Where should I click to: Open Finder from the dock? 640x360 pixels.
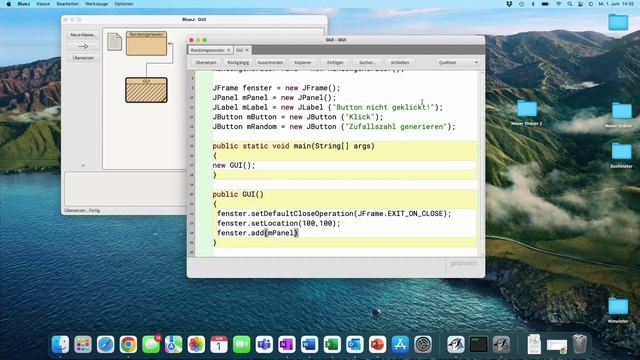tap(60, 344)
